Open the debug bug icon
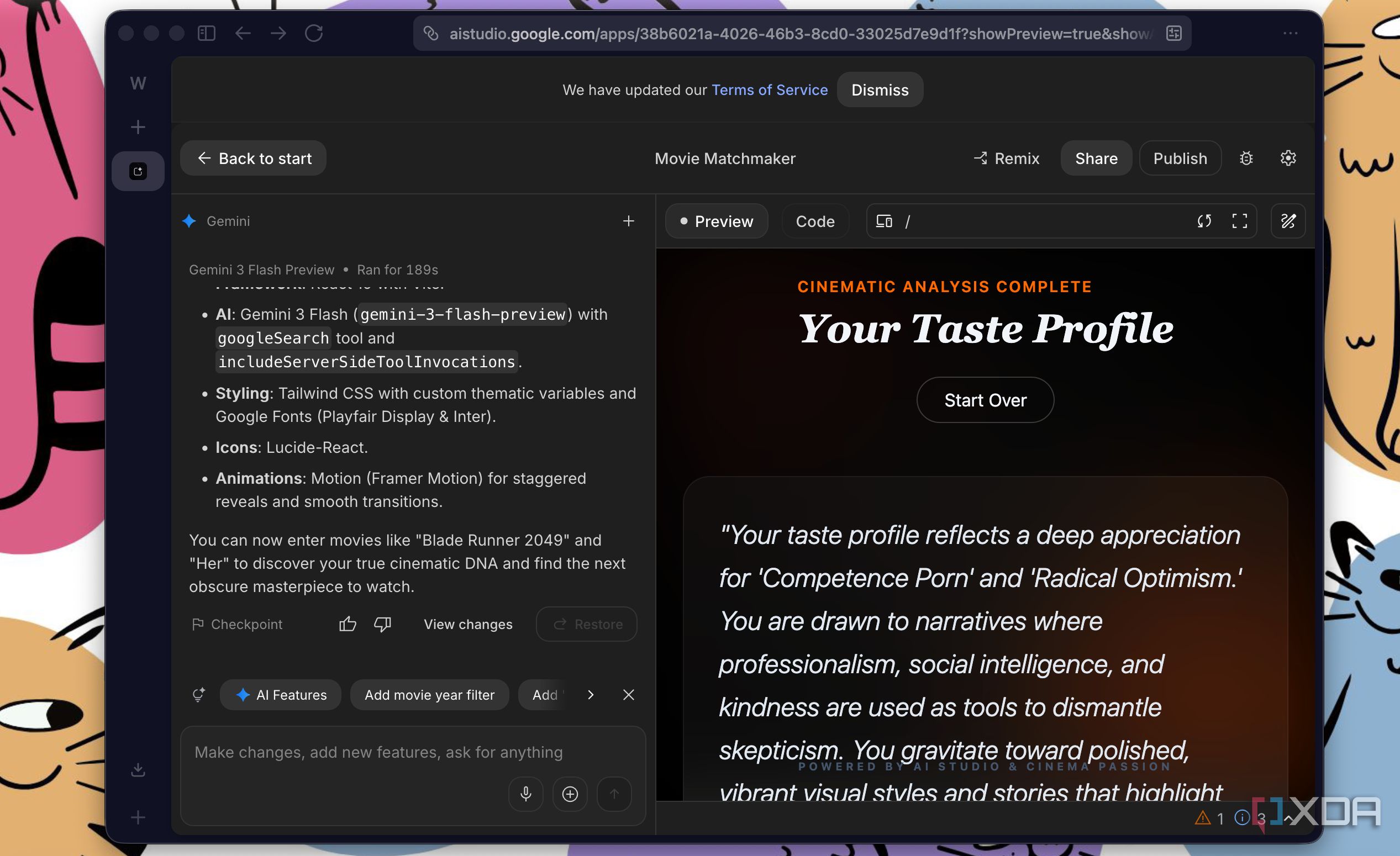Image resolution: width=1400 pixels, height=856 pixels. [1246, 158]
